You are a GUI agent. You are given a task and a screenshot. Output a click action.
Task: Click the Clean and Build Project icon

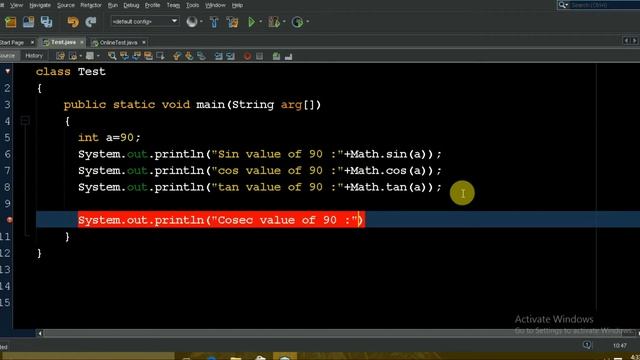(233, 22)
